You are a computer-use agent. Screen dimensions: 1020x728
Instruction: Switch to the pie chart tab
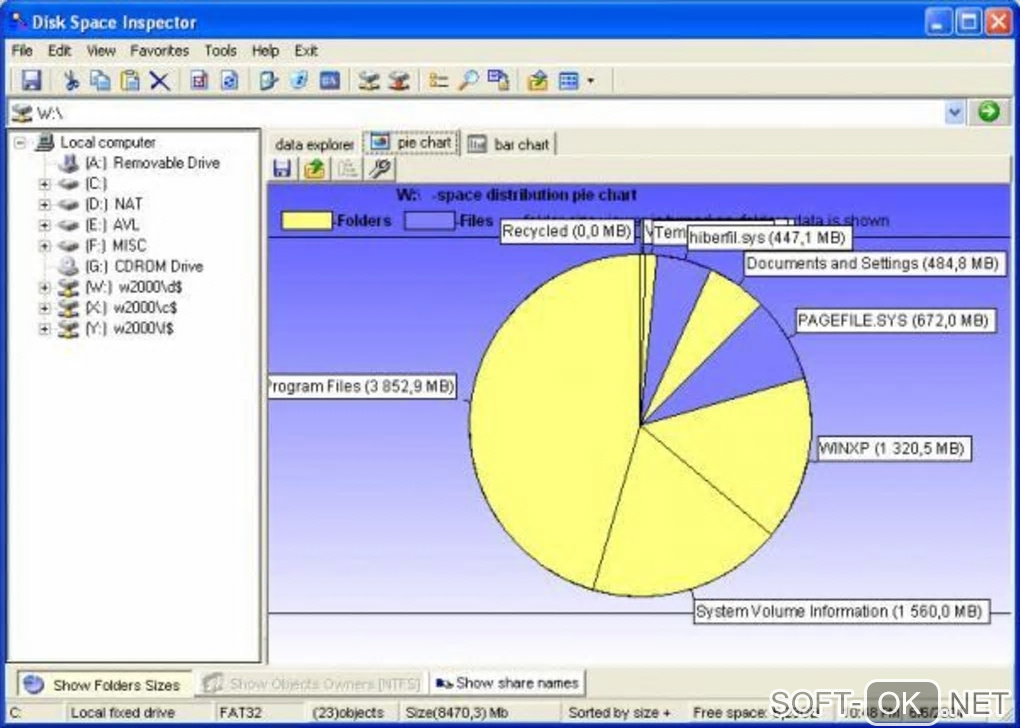[412, 142]
